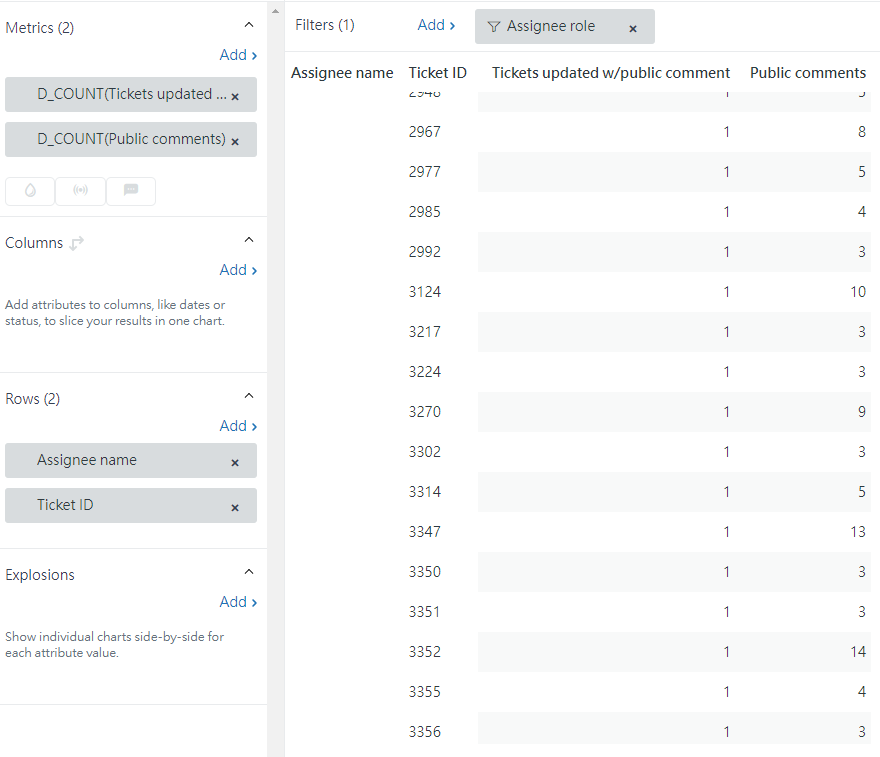
Task: Remove the Ticket ID row attribute
Action: tap(235, 507)
